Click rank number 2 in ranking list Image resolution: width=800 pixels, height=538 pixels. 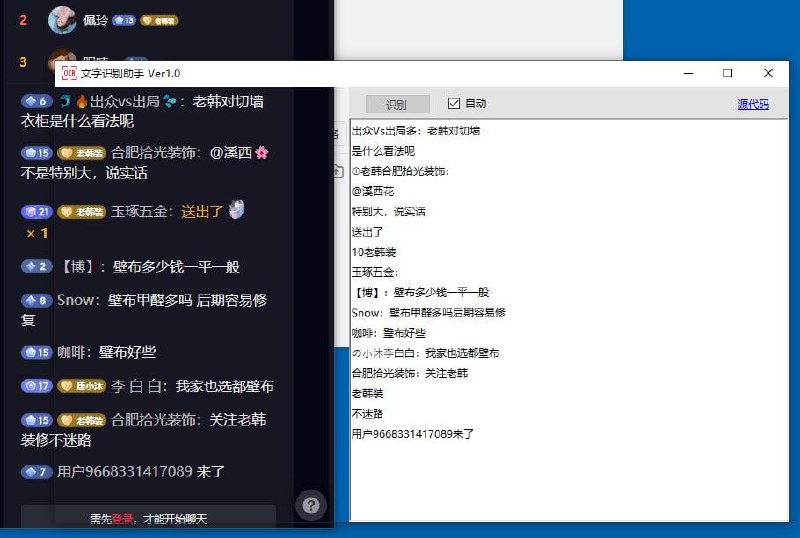[x=23, y=20]
